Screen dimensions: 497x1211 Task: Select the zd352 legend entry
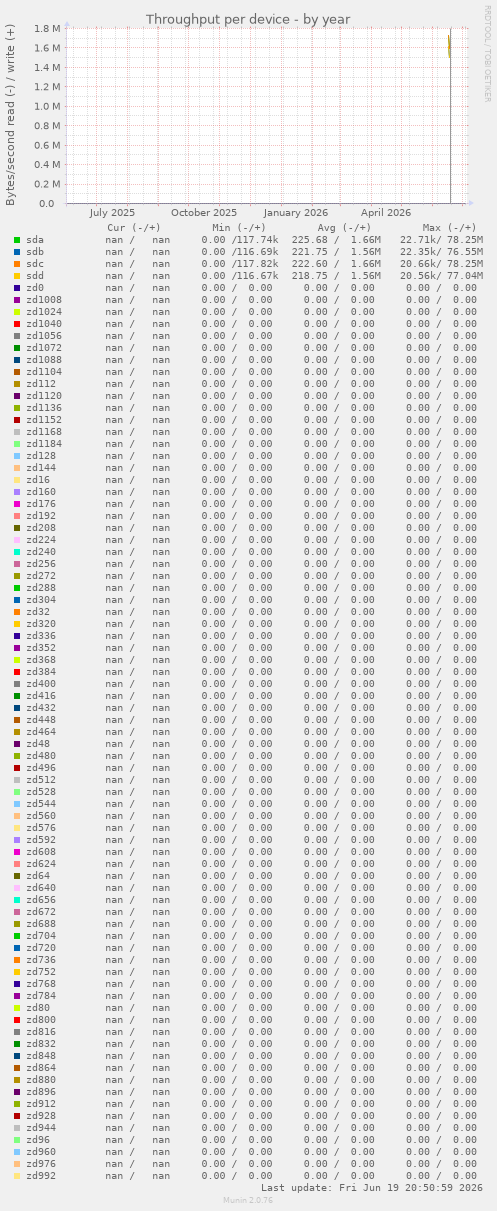click(41, 648)
